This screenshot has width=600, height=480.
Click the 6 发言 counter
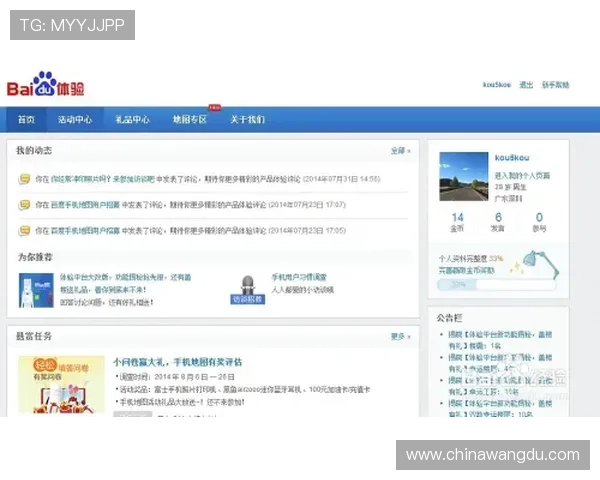click(498, 222)
